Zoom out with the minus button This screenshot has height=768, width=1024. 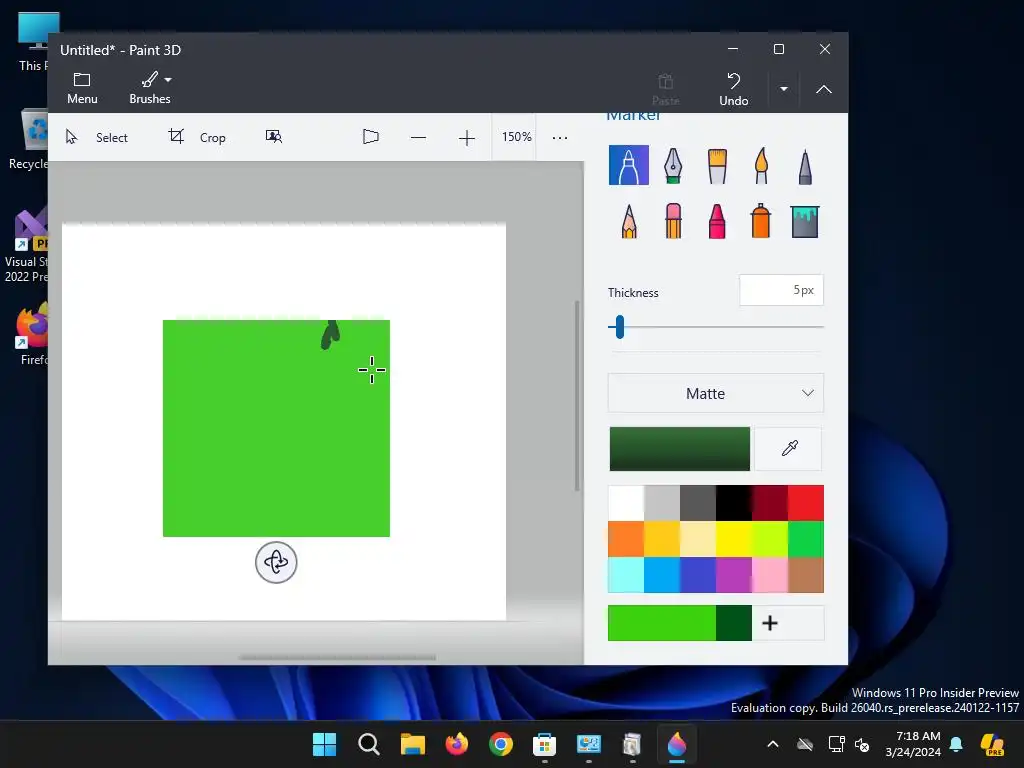click(419, 137)
